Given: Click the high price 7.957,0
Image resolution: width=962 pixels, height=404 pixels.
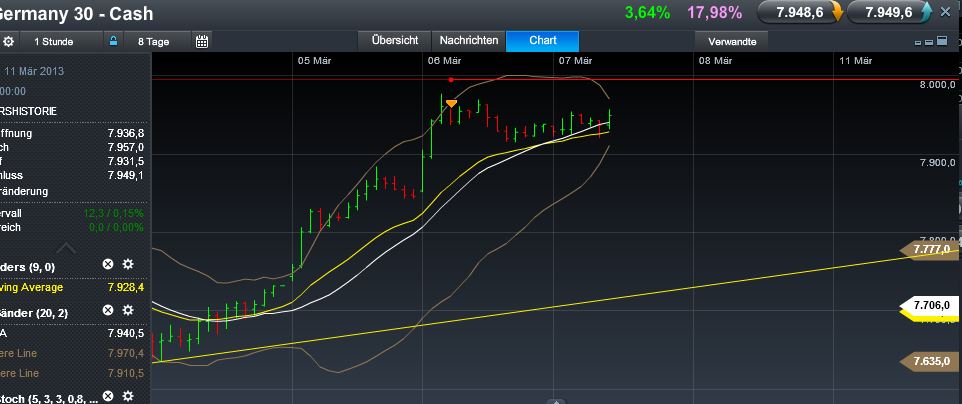Looking at the screenshot, I should click(x=125, y=147).
